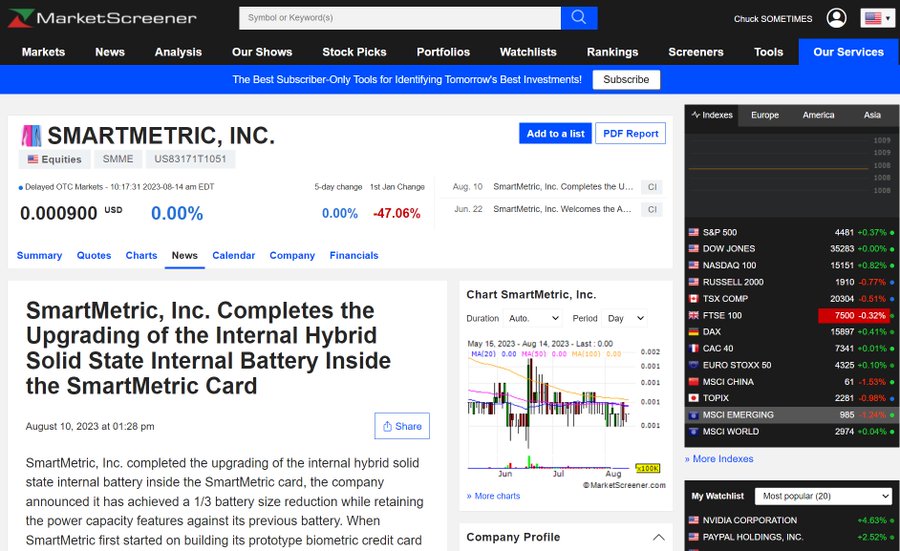Follow the More charts link
Image resolution: width=900 pixels, height=551 pixels.
tap(494, 496)
